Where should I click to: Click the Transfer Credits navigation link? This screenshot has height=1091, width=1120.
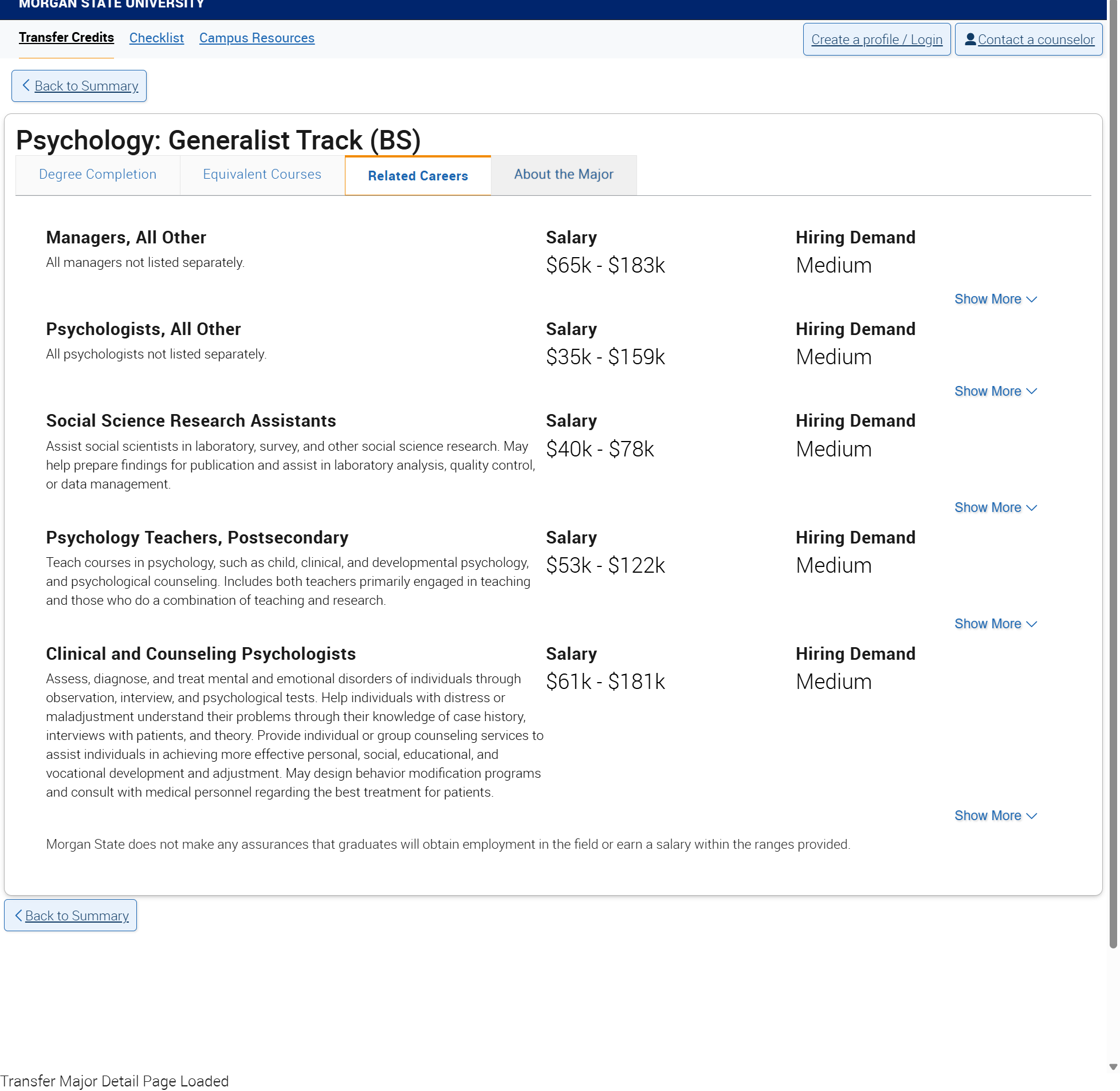[x=66, y=38]
